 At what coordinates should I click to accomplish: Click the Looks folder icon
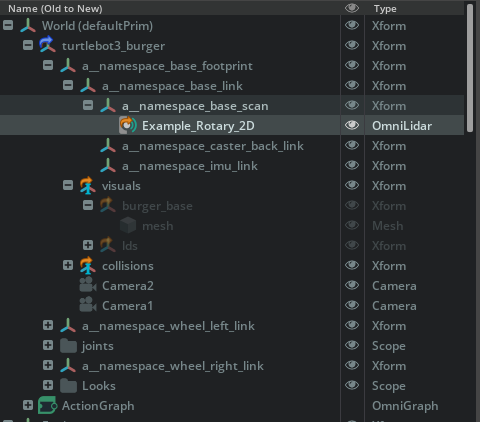pyautogui.click(x=68, y=386)
